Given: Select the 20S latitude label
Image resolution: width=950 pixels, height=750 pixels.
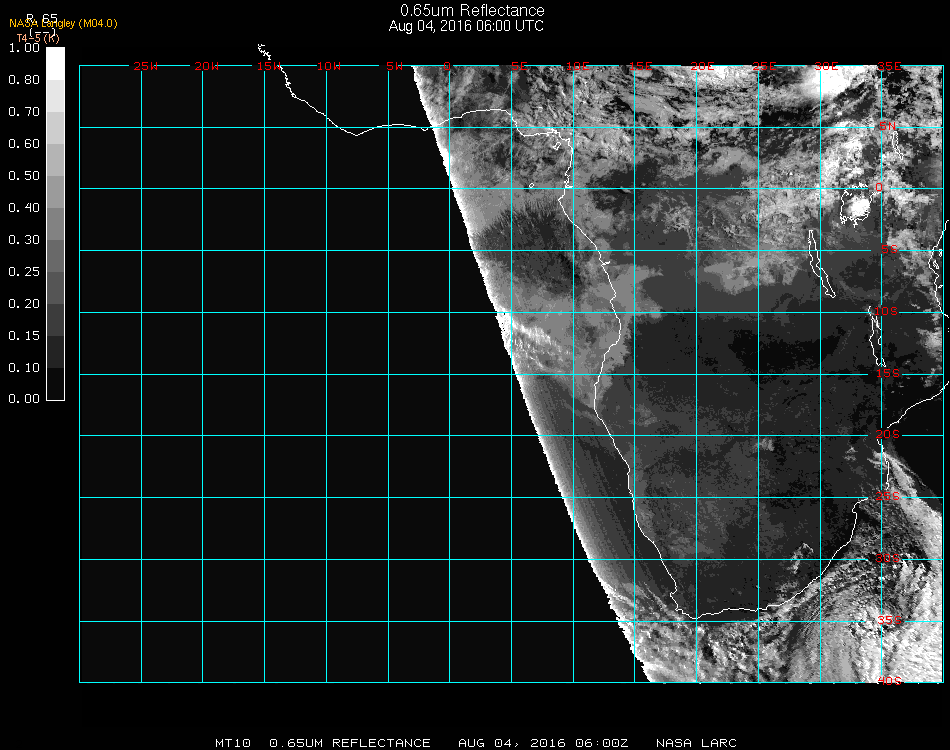Looking at the screenshot, I should 888,434.
